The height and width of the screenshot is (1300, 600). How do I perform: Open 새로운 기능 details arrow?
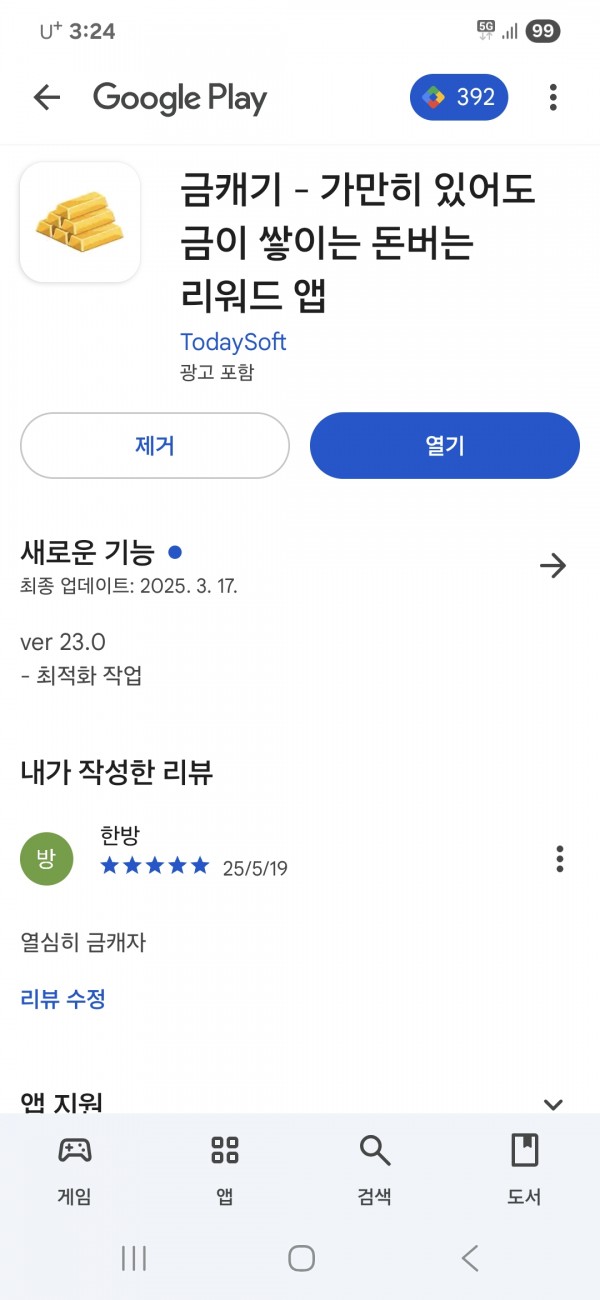[x=553, y=566]
